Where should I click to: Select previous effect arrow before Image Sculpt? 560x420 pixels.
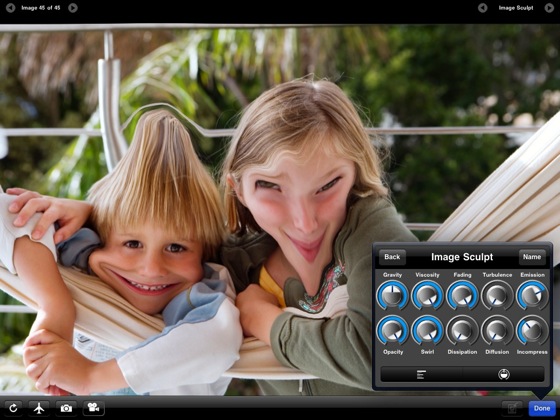pos(482,8)
